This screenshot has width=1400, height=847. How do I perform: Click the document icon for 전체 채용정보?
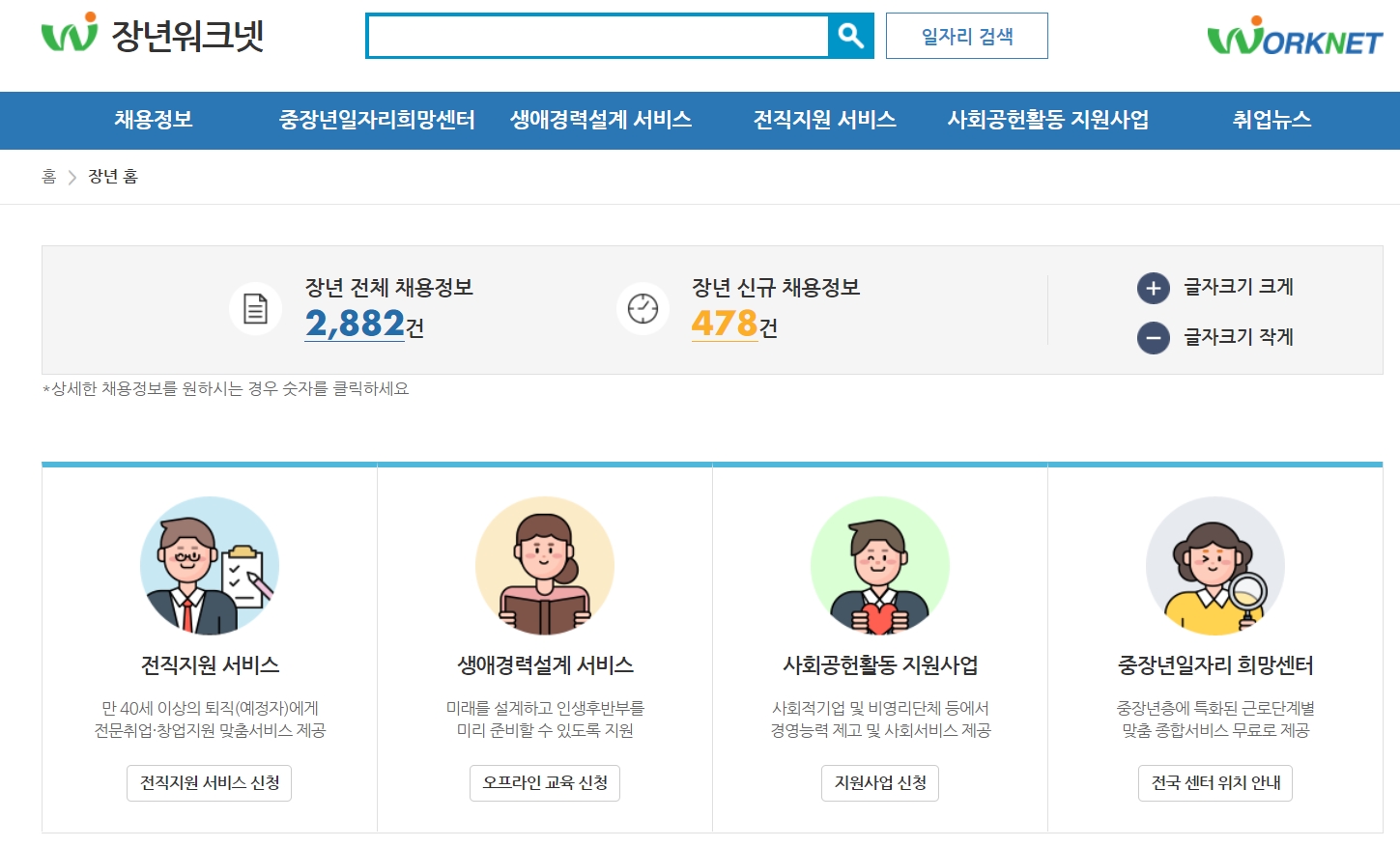(x=255, y=309)
